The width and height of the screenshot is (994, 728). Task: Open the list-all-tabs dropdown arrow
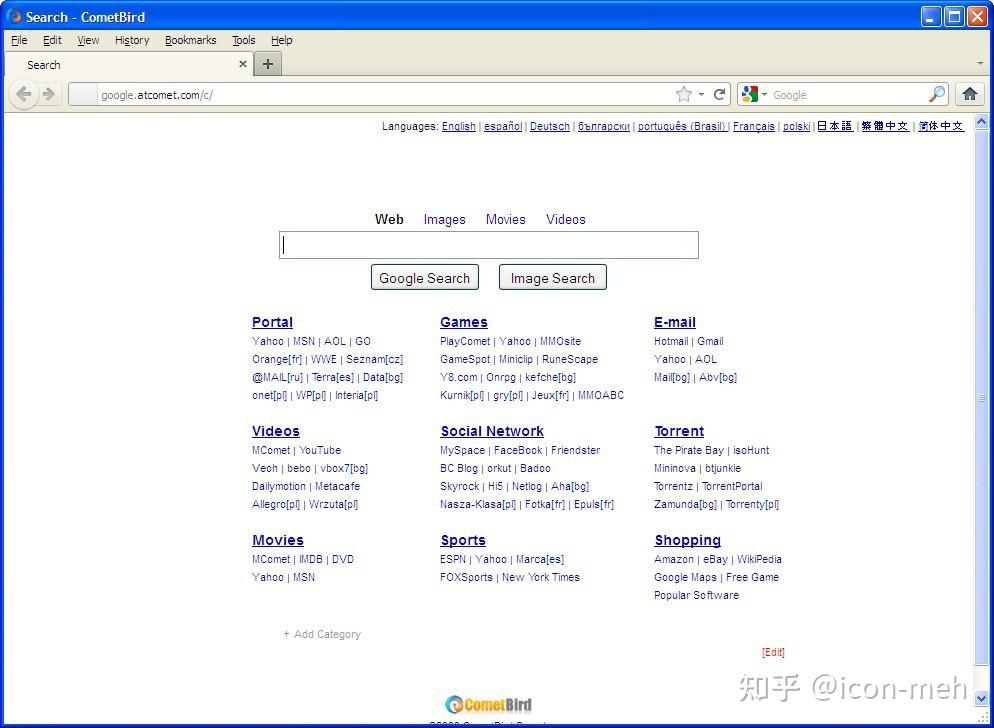pos(979,63)
